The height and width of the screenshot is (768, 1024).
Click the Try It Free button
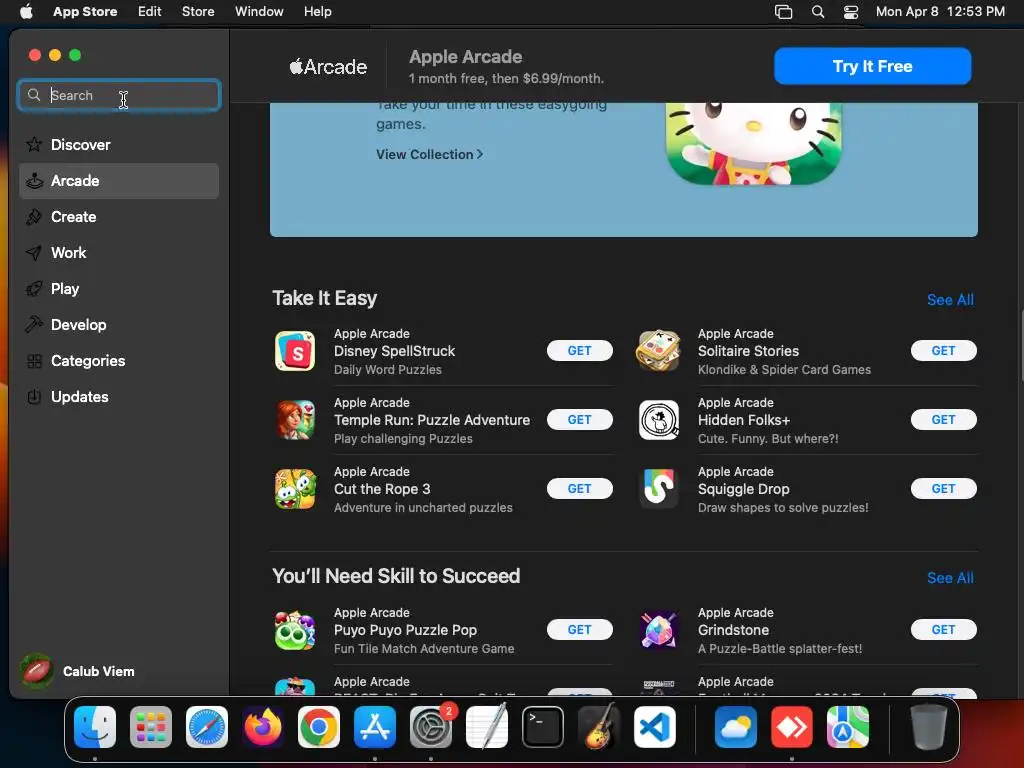coord(872,66)
